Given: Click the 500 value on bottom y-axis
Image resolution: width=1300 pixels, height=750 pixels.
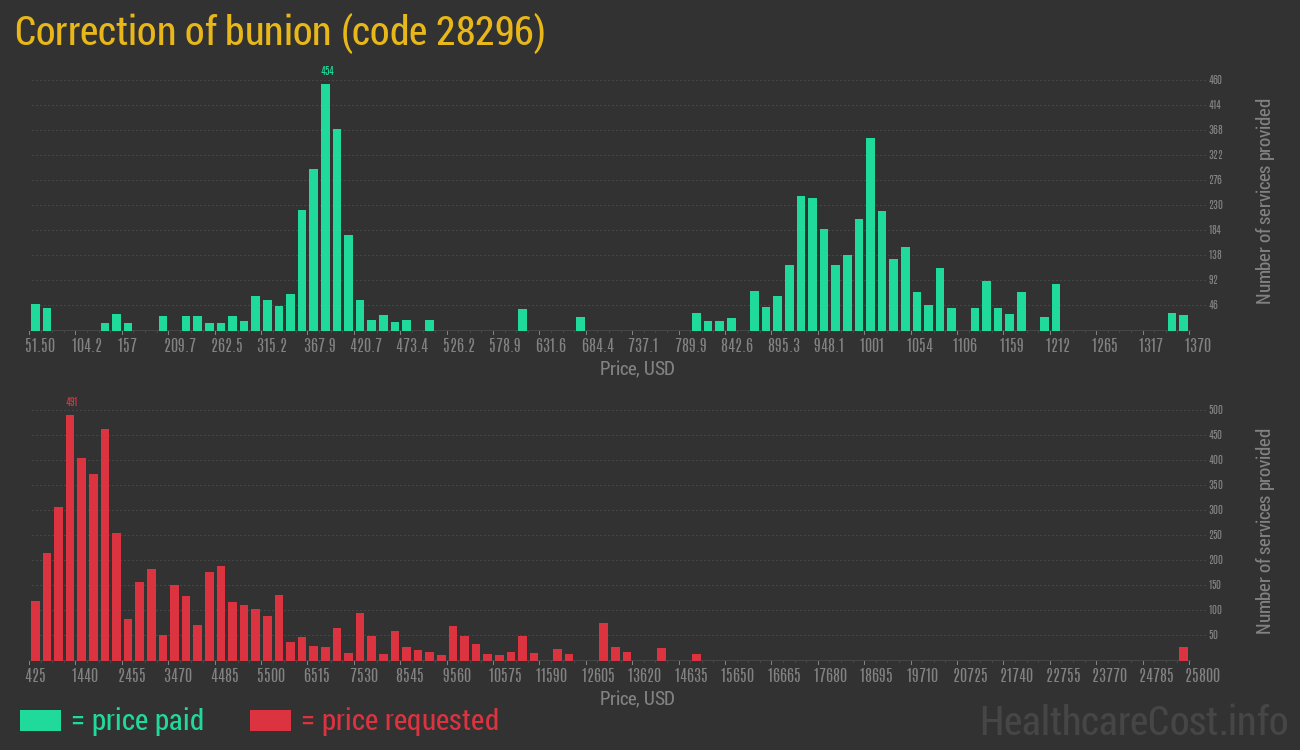Looking at the screenshot, I should tap(1215, 410).
